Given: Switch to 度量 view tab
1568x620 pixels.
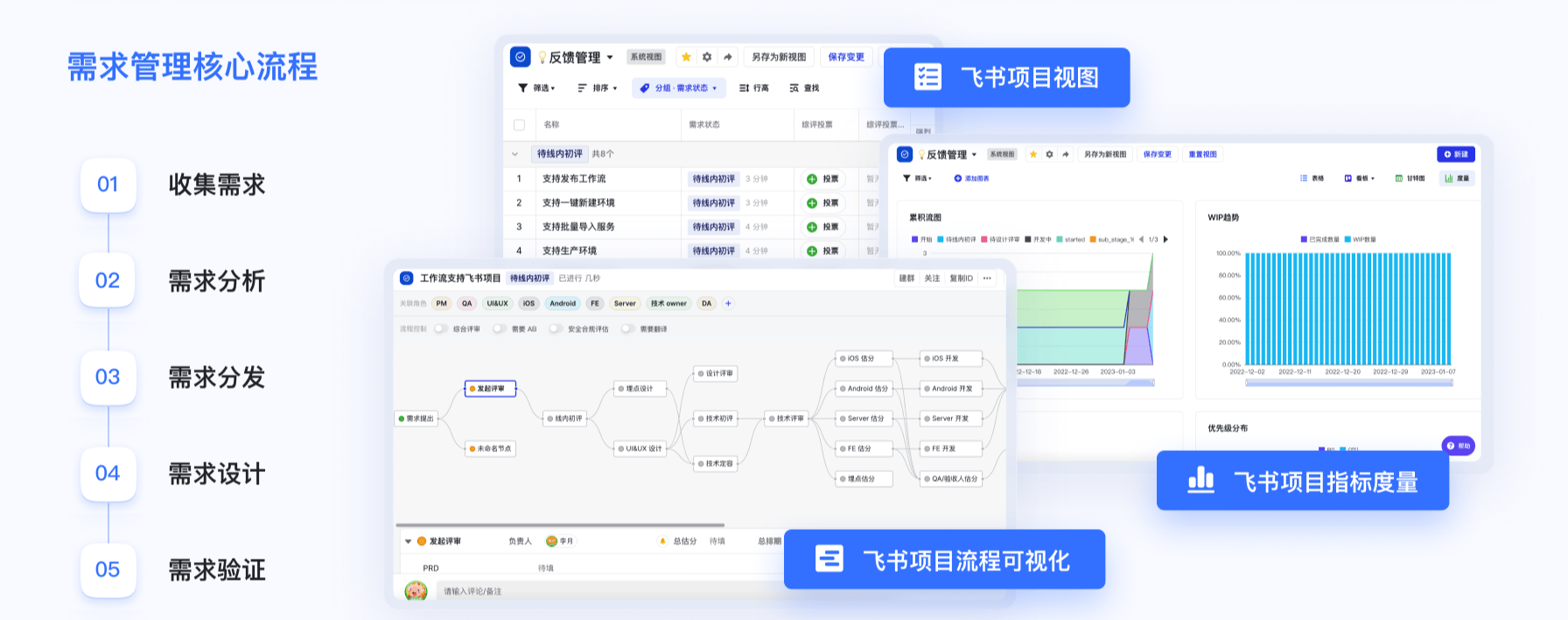Looking at the screenshot, I should 1457,178.
